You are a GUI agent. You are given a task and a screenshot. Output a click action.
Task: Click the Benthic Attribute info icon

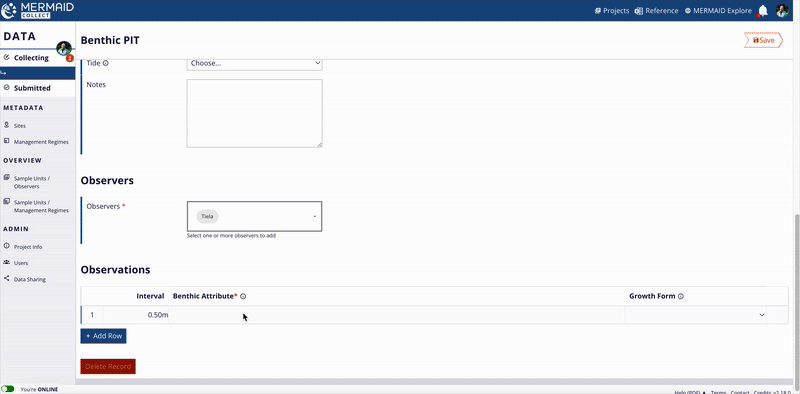tap(243, 297)
